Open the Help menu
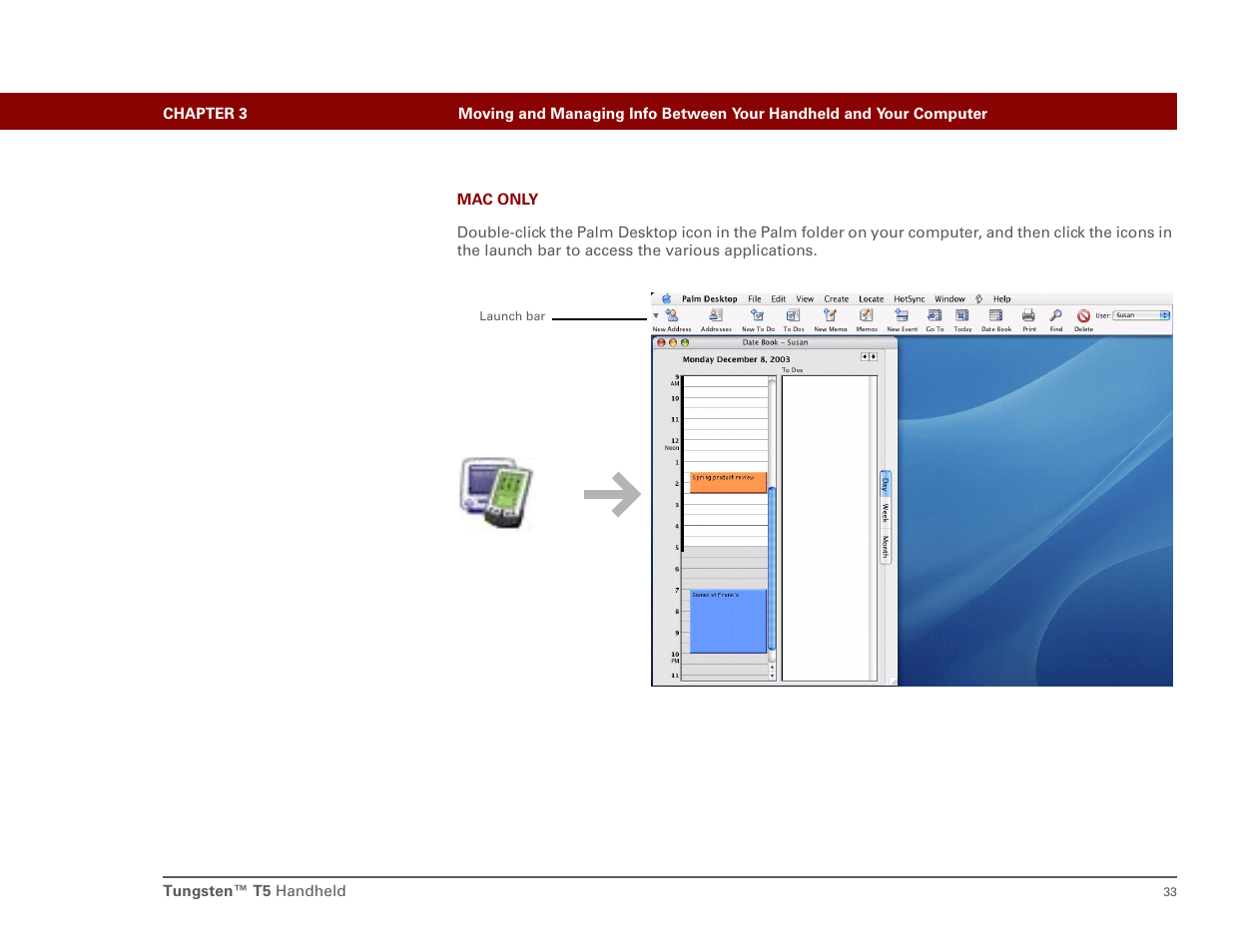1233x952 pixels. point(1001,299)
